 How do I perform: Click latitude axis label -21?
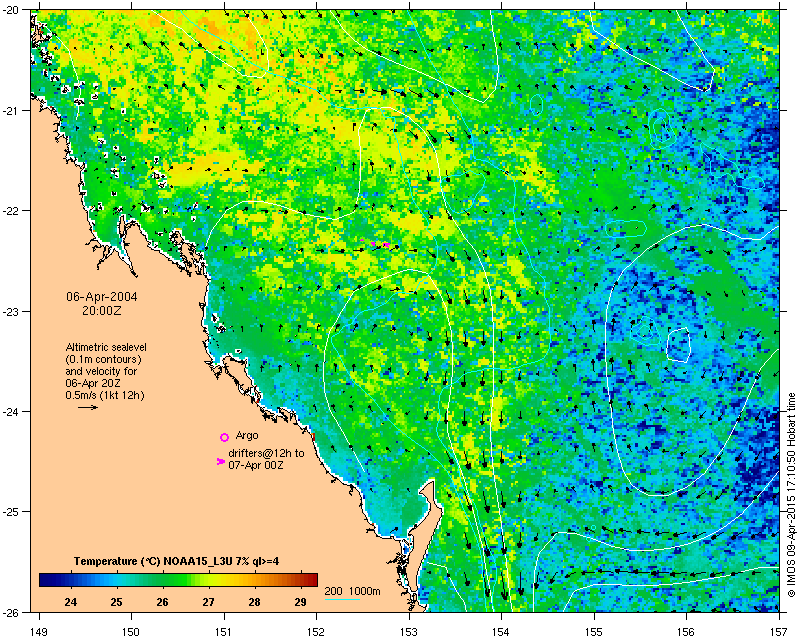click(x=10, y=110)
